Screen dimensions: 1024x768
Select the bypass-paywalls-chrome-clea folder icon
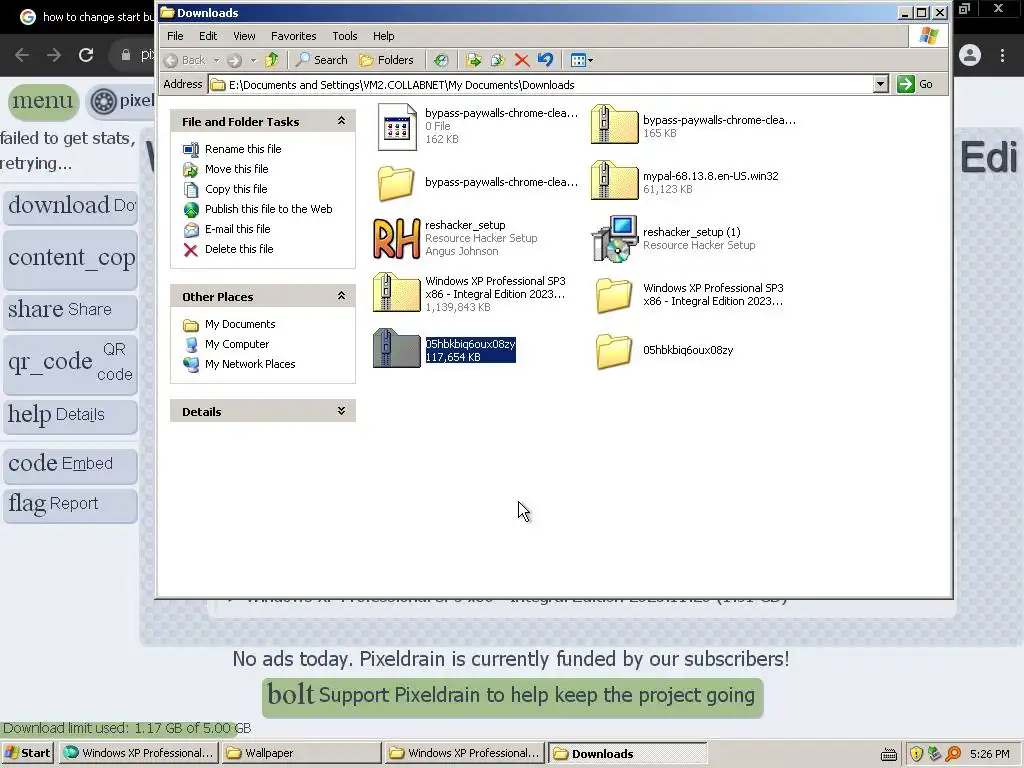click(x=396, y=183)
